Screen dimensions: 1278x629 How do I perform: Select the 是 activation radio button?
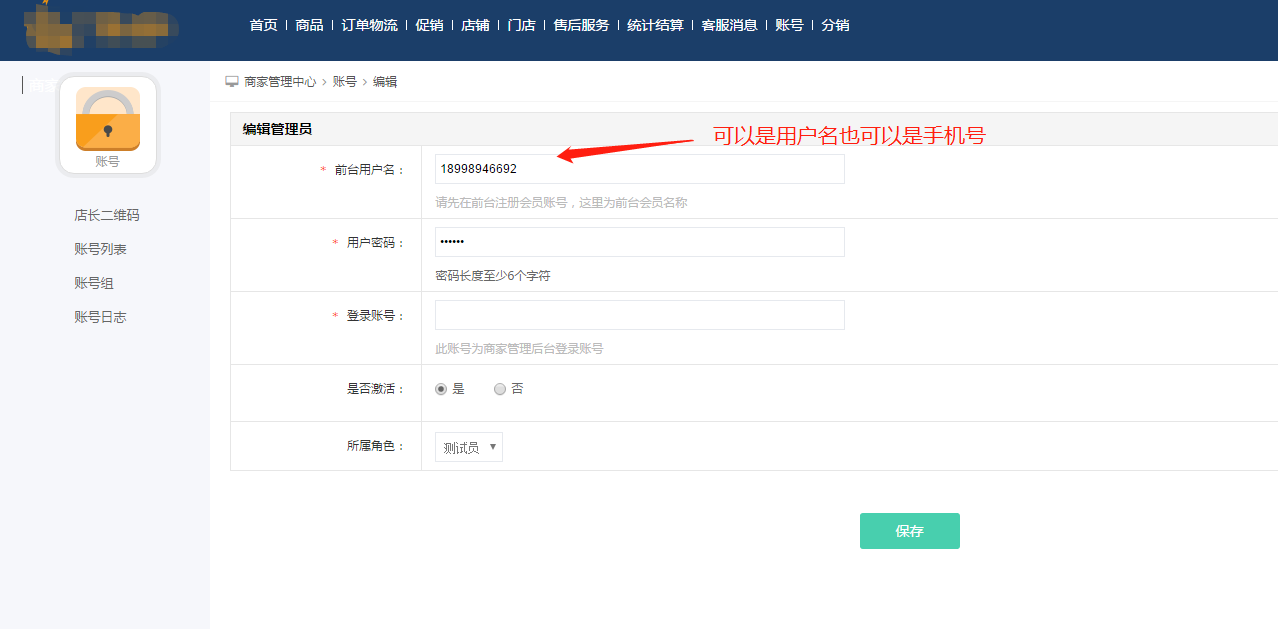pos(441,389)
